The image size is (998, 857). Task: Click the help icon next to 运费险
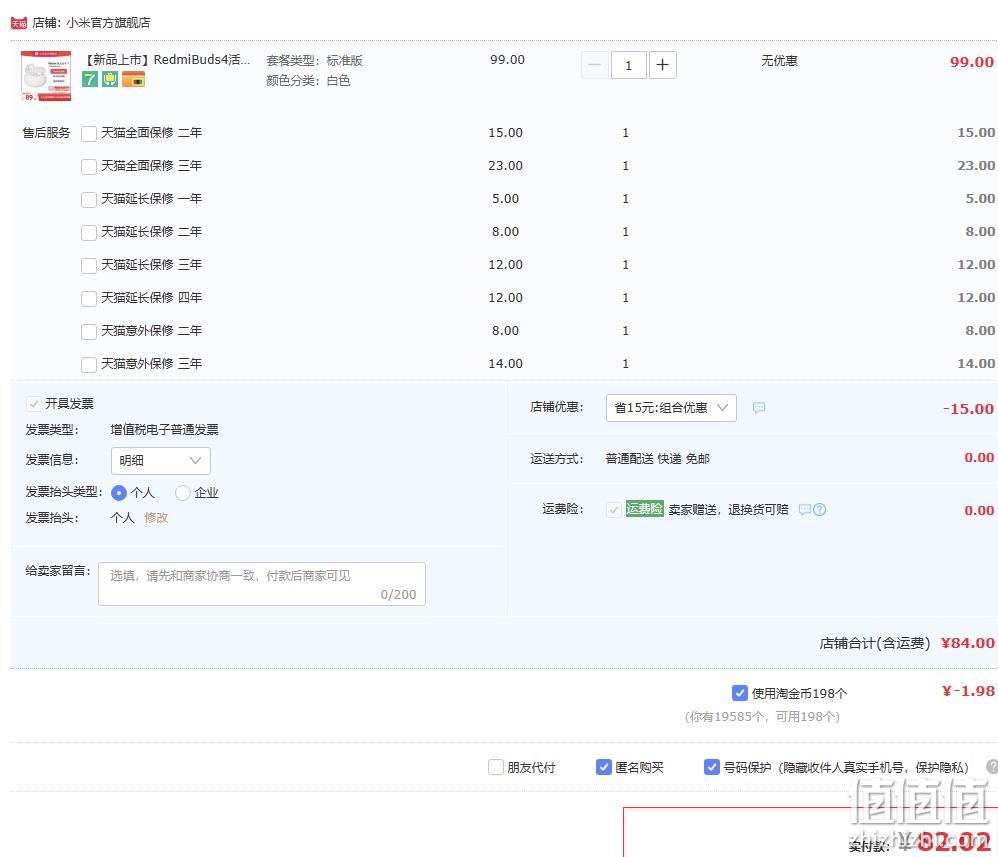(820, 509)
